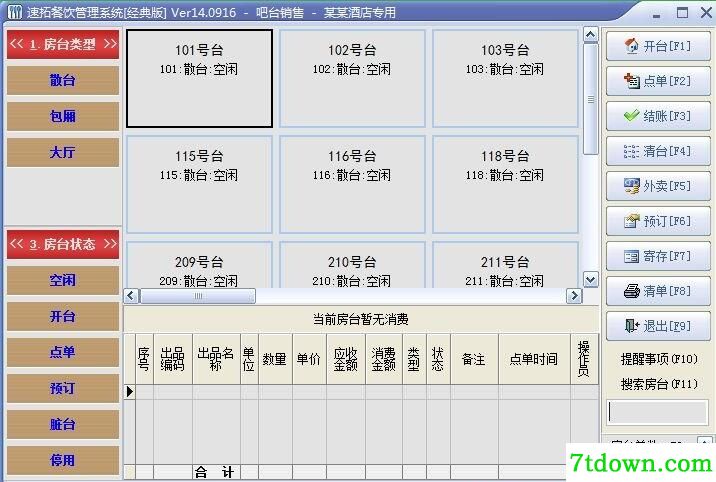
Task: Click table grid scroll up arrow
Action: click(x=590, y=35)
